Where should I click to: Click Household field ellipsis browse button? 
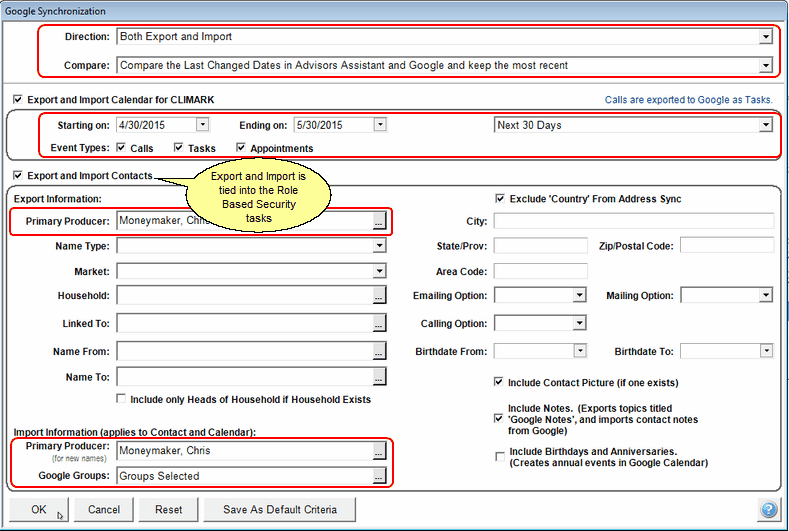(379, 296)
